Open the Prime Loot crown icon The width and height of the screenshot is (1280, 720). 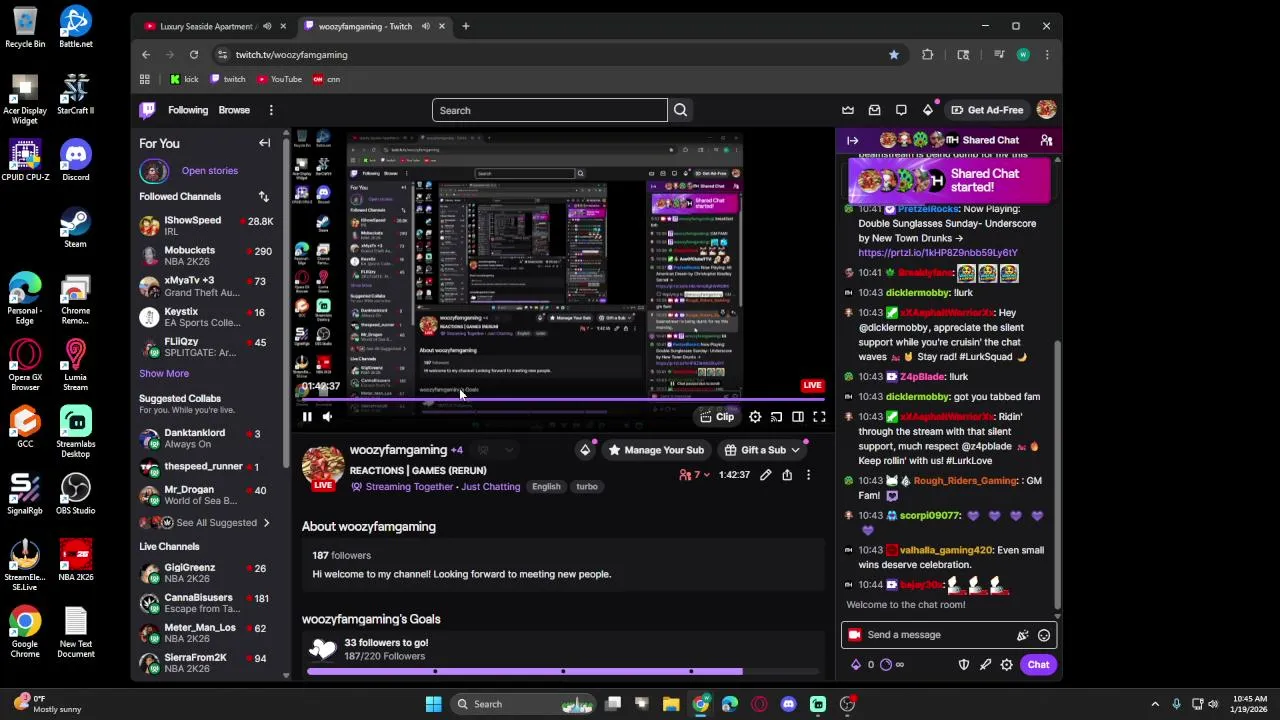tap(848, 110)
